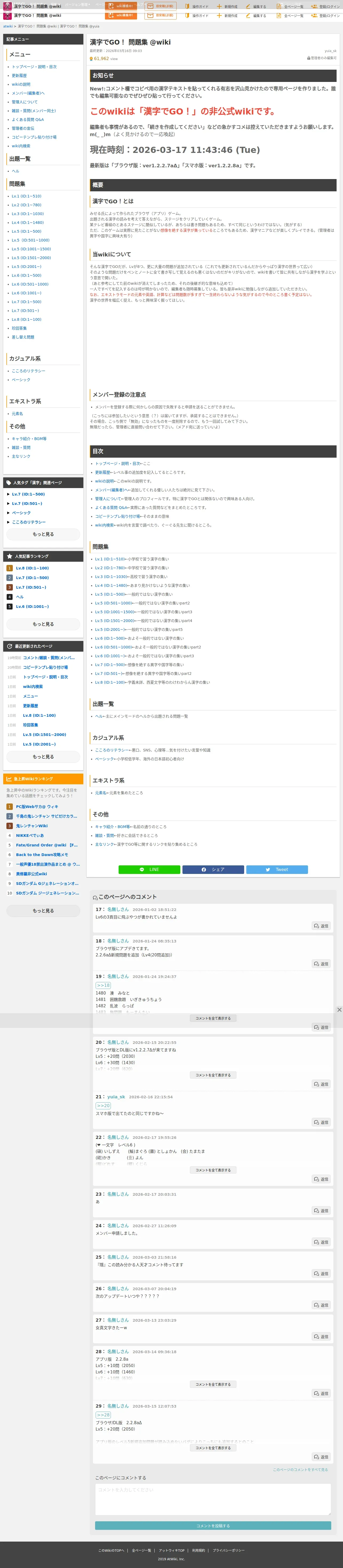This screenshot has width=343, height=1568.
Task: Open the atwiki breadcrumb link
Action: pyautogui.click(x=8, y=26)
